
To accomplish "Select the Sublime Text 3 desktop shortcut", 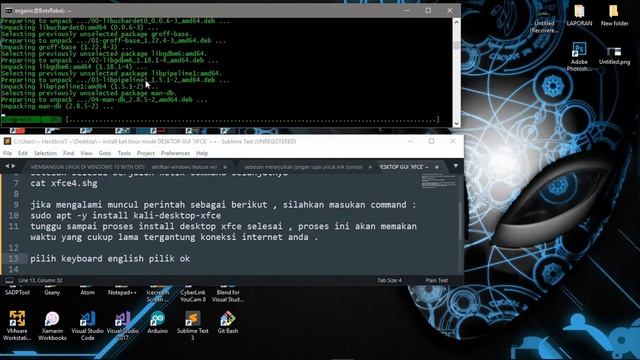I will click(193, 325).
